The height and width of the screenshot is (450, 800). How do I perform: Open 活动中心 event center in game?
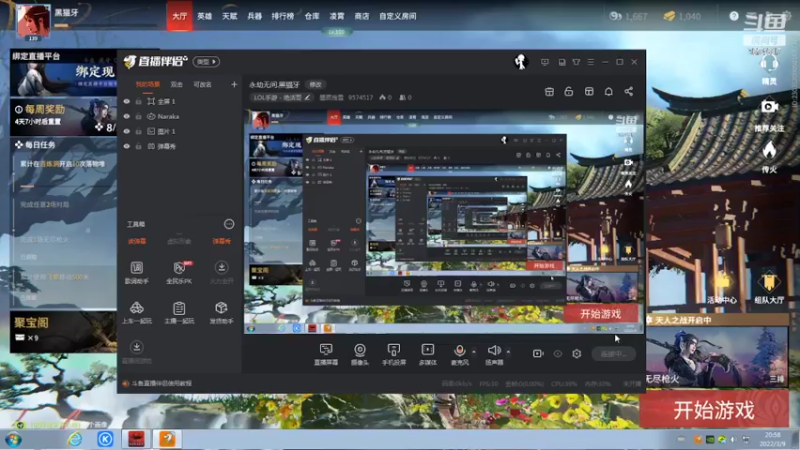click(721, 288)
